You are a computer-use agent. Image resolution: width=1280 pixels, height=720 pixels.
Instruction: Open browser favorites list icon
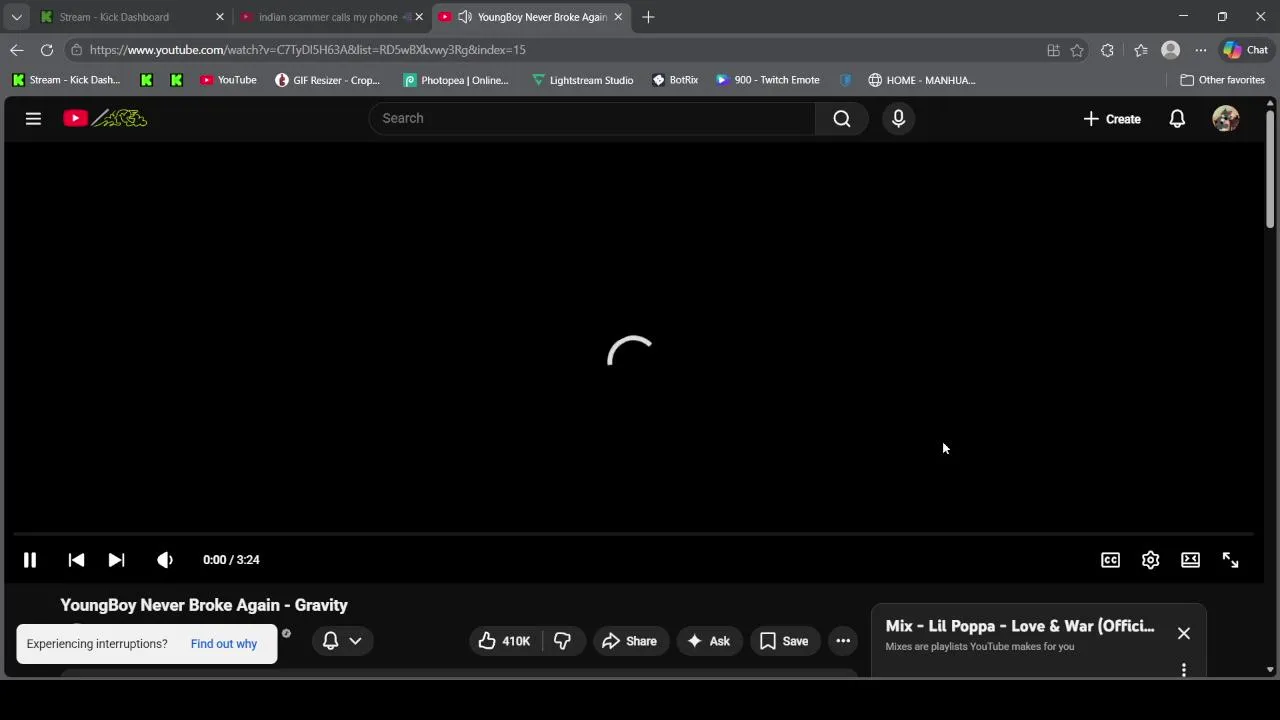(x=1141, y=50)
